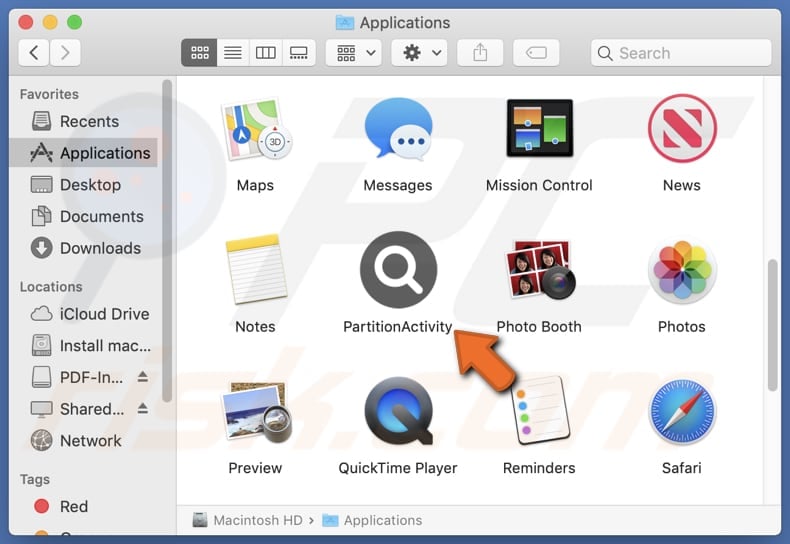Select the PartitionActivity magnifier icon
Image resolution: width=790 pixels, height=544 pixels.
398,269
